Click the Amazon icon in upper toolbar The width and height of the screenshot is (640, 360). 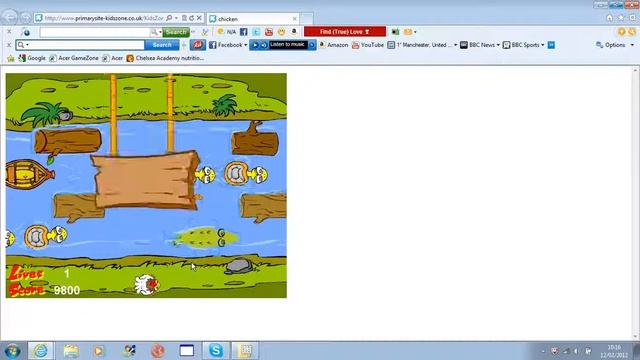pyautogui.click(x=294, y=31)
